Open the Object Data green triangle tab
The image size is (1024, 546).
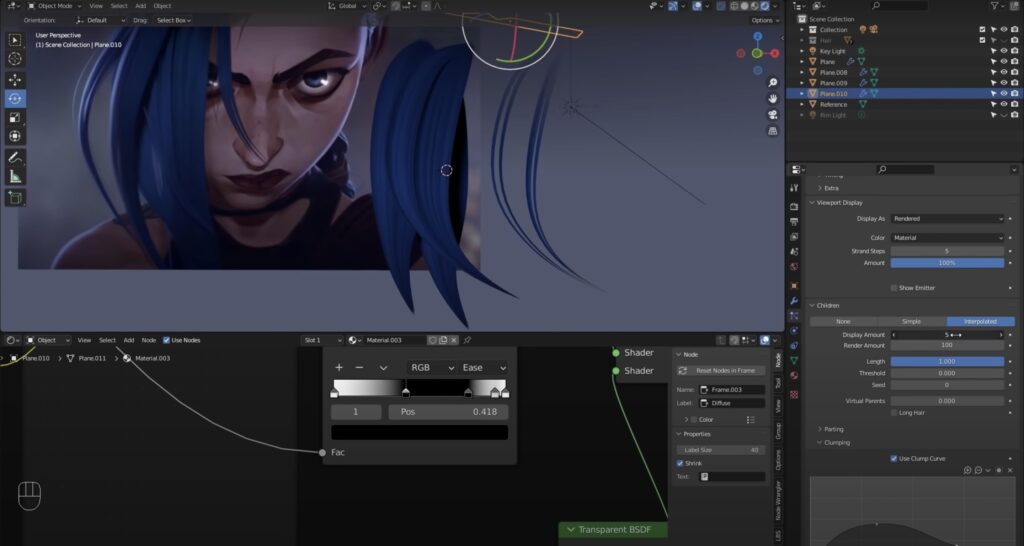click(794, 361)
